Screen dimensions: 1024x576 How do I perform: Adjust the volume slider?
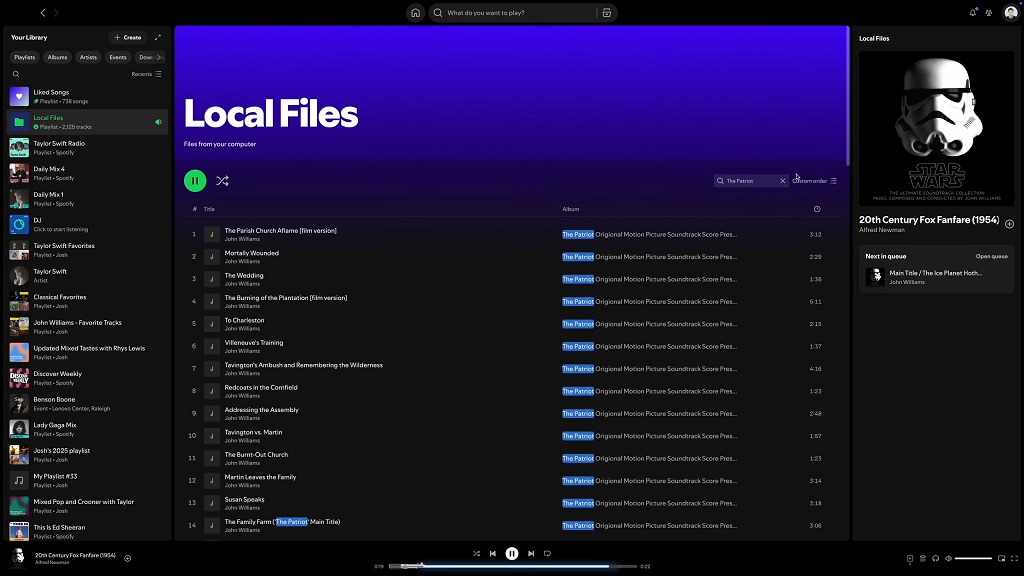point(973,558)
